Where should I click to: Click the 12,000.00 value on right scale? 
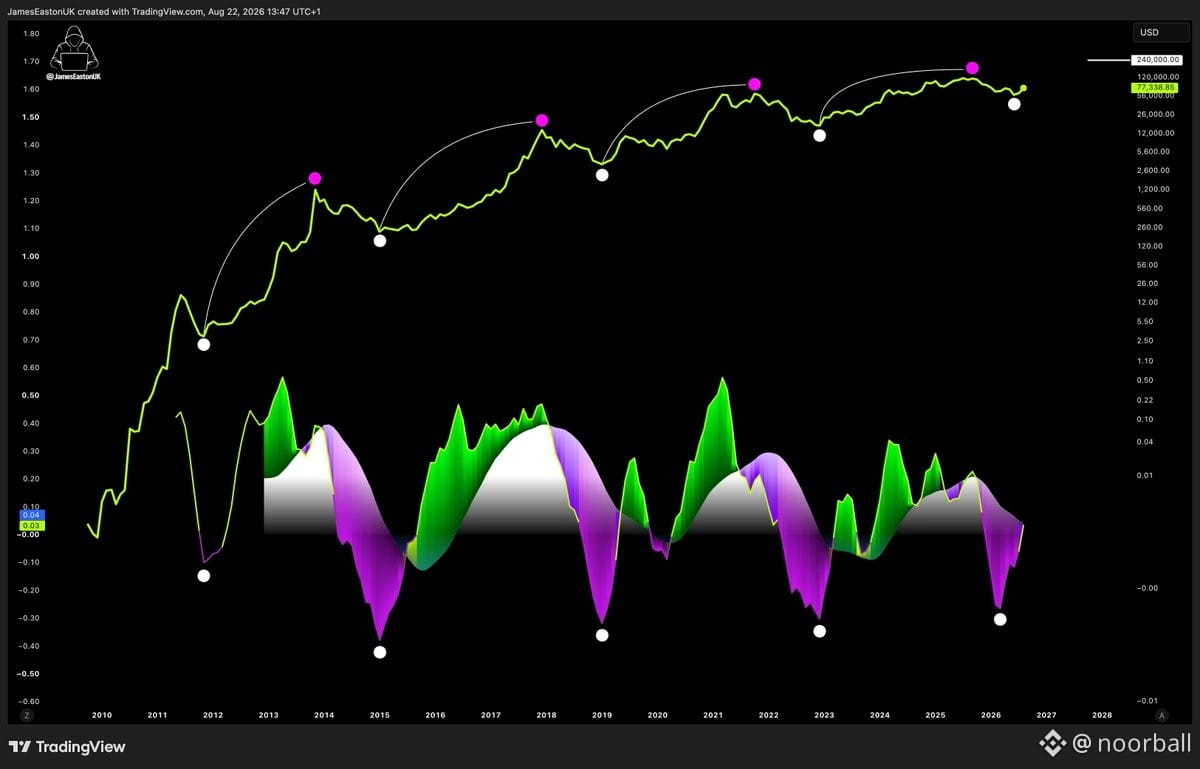click(x=1154, y=132)
